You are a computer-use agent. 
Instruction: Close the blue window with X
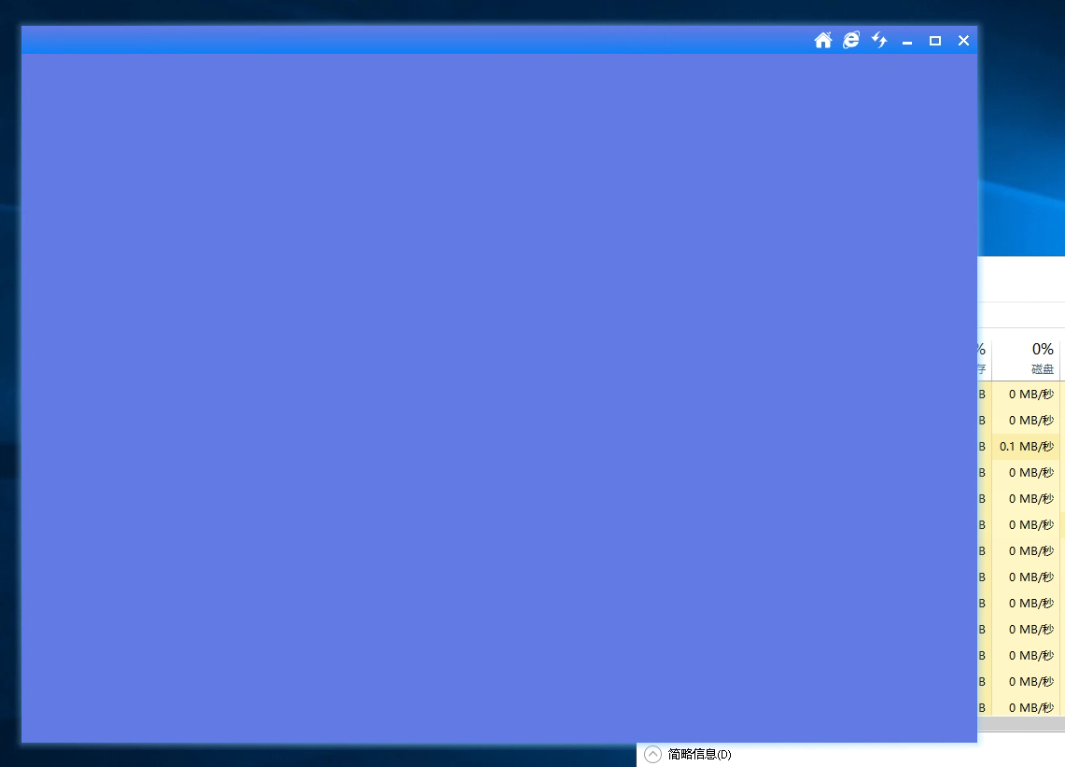(963, 41)
